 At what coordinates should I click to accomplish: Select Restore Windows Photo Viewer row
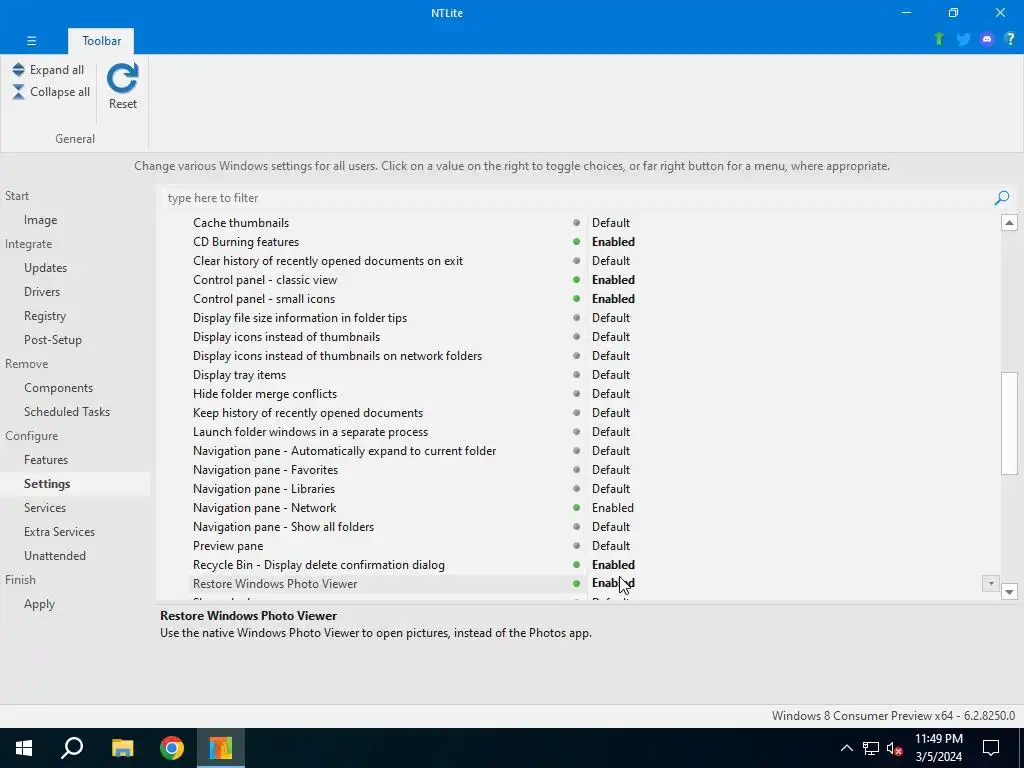(x=275, y=584)
